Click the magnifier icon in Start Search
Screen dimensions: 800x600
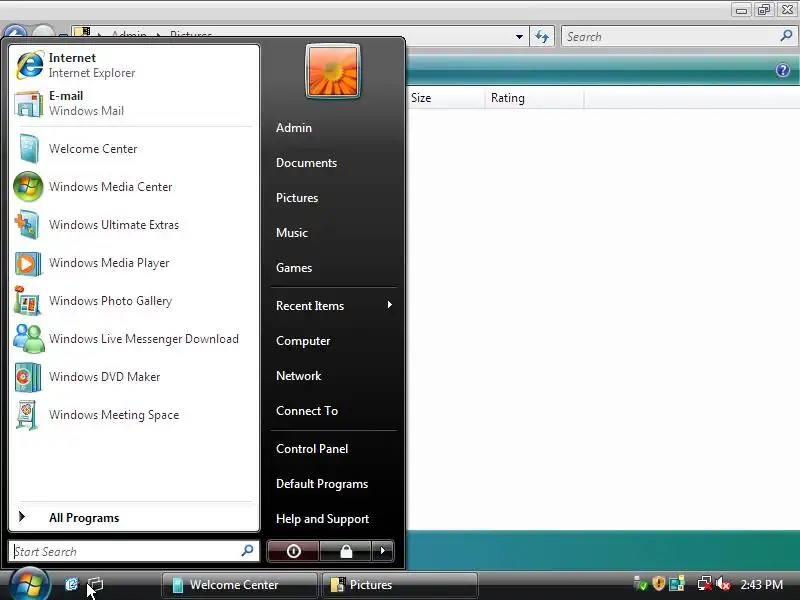247,551
